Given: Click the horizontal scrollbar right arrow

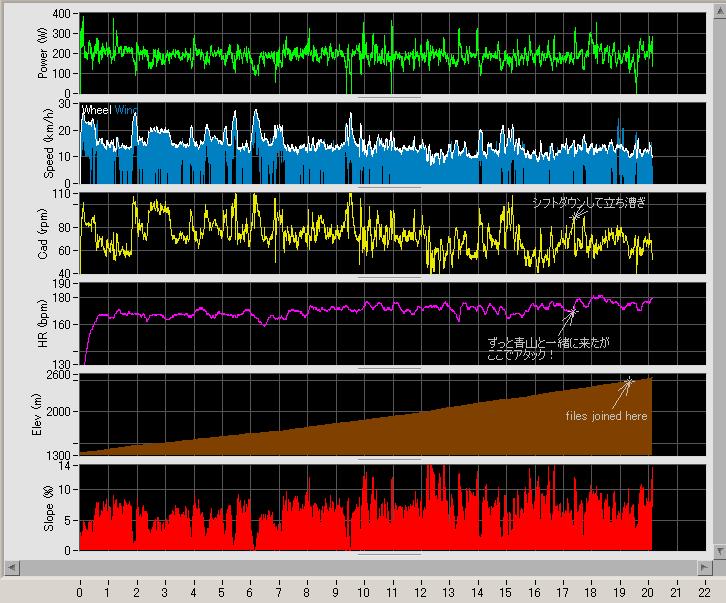Looking at the screenshot, I should tap(705, 568).
